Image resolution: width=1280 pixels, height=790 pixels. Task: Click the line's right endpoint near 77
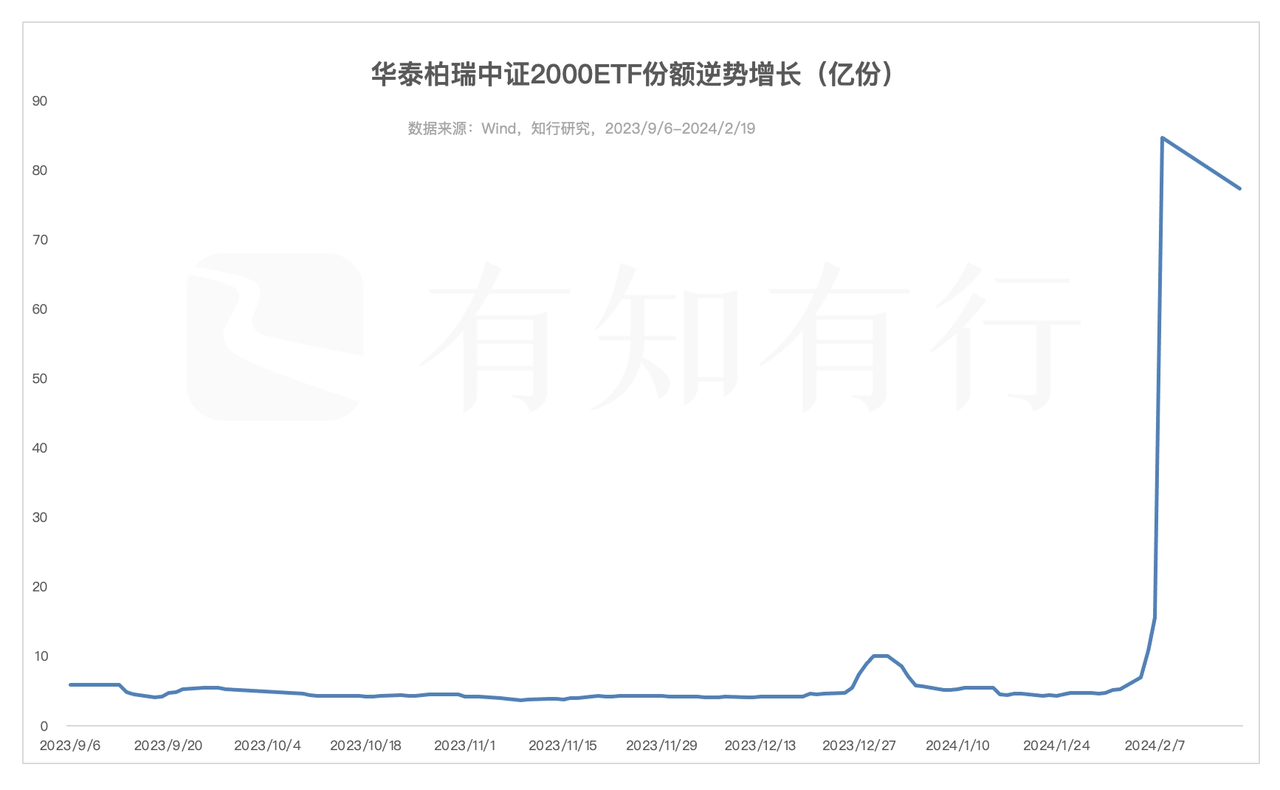pyautogui.click(x=1240, y=188)
